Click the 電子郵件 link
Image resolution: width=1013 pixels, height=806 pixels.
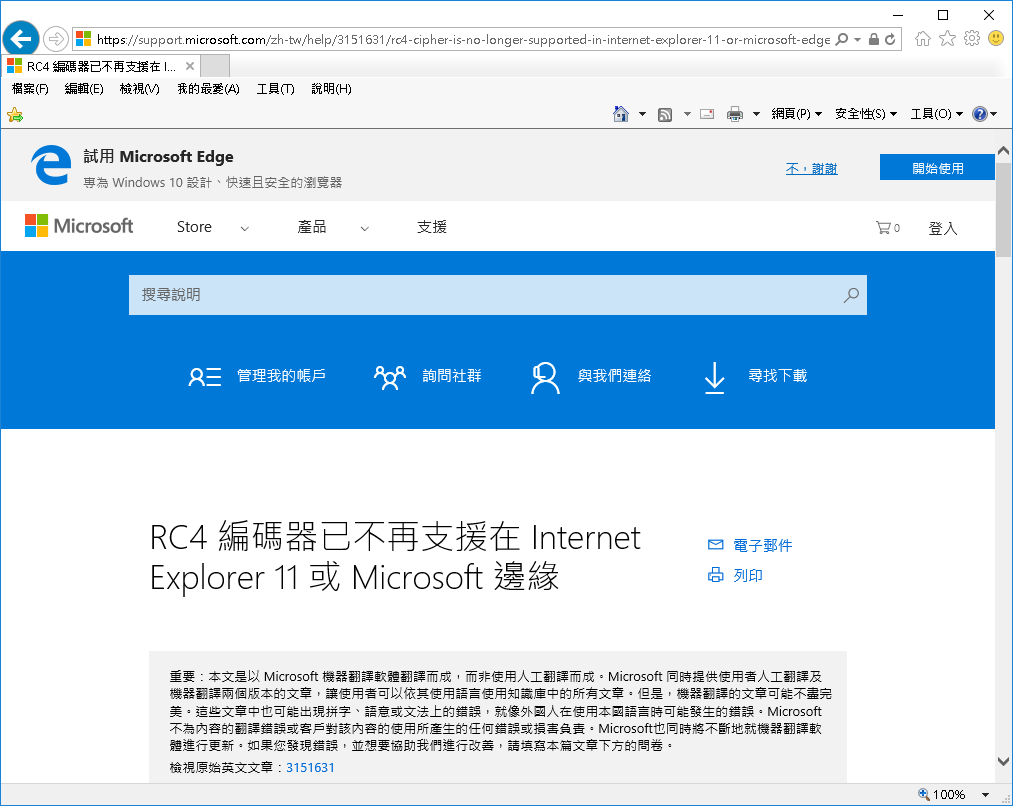point(762,545)
